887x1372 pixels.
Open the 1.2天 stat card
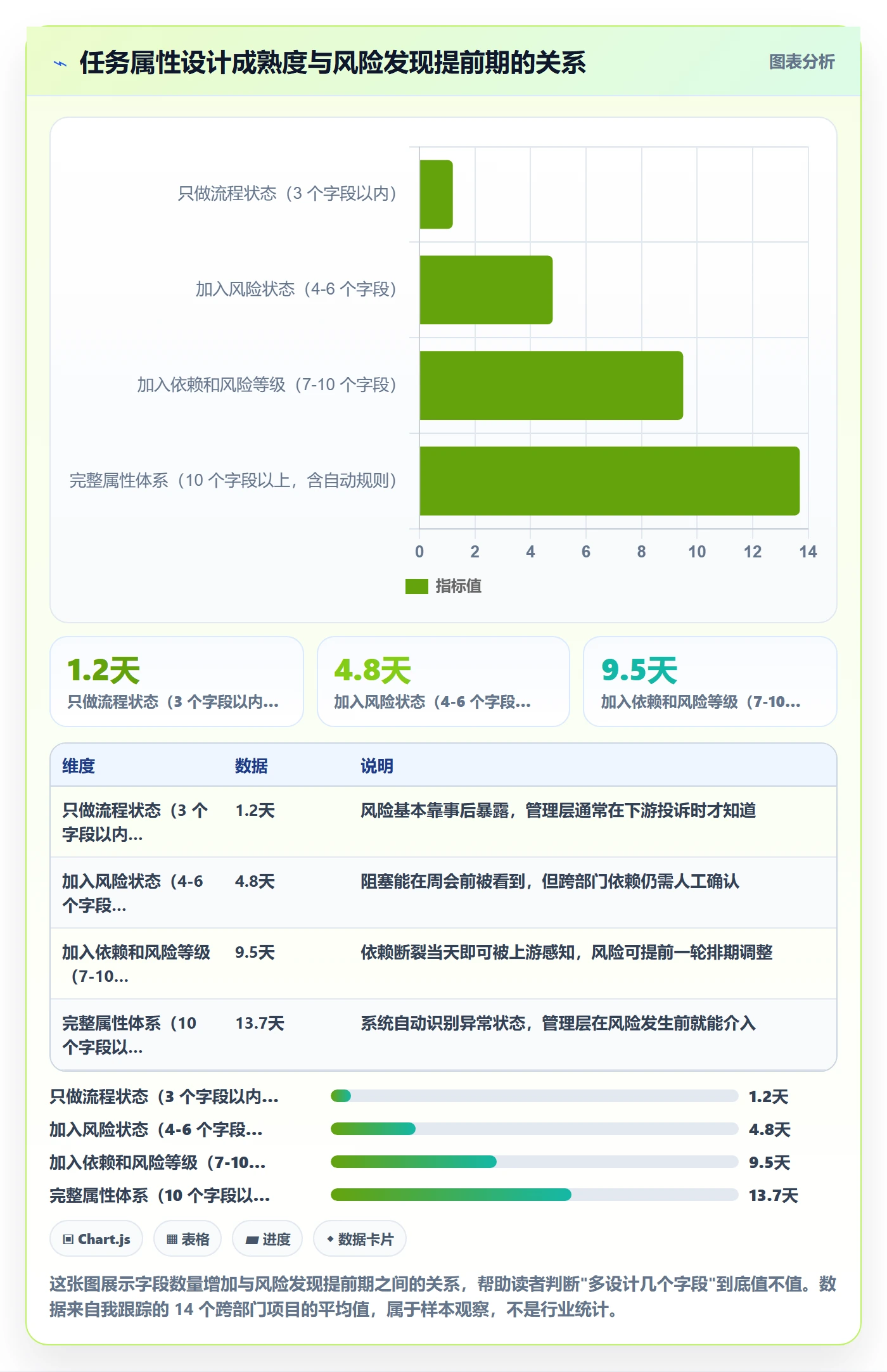[x=177, y=682]
